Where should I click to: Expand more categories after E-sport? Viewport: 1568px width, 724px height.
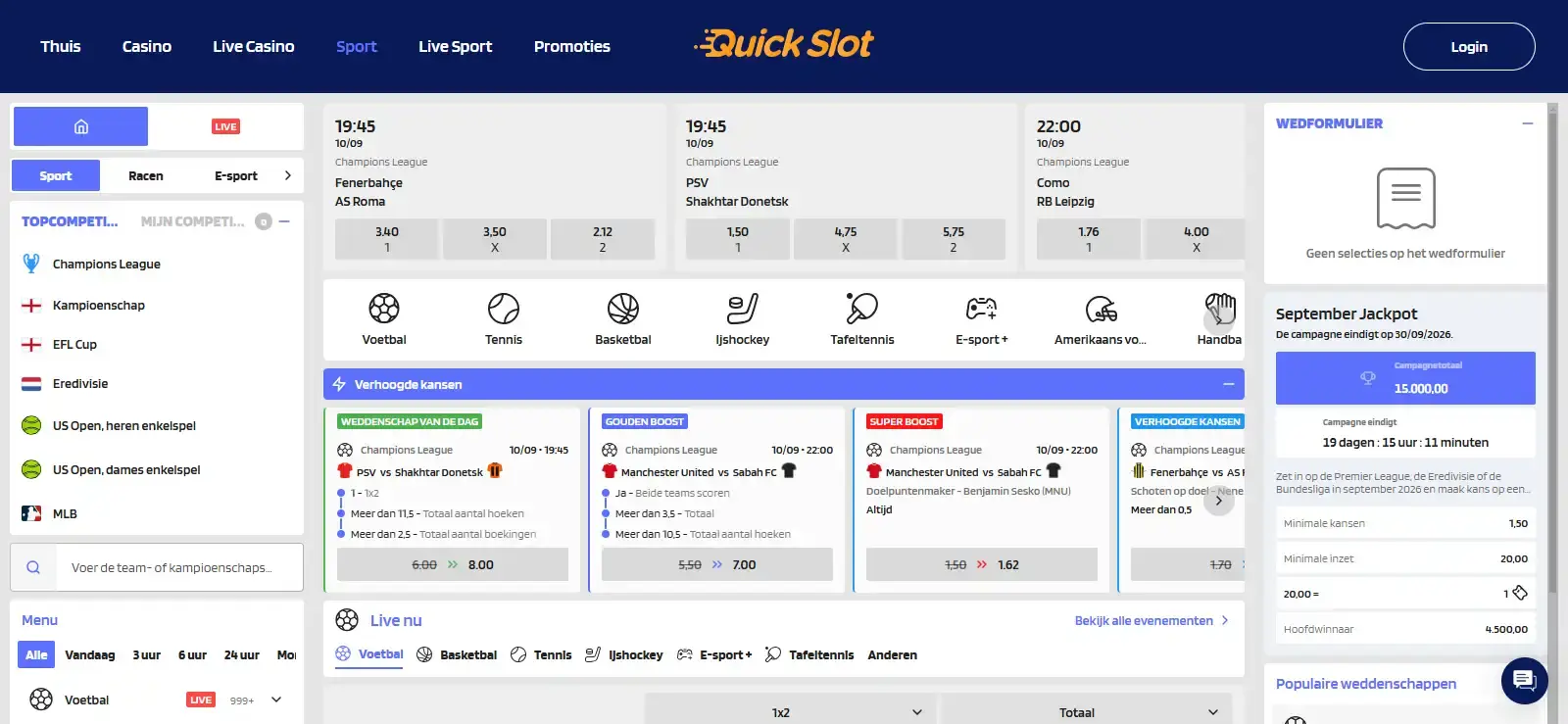coord(287,175)
